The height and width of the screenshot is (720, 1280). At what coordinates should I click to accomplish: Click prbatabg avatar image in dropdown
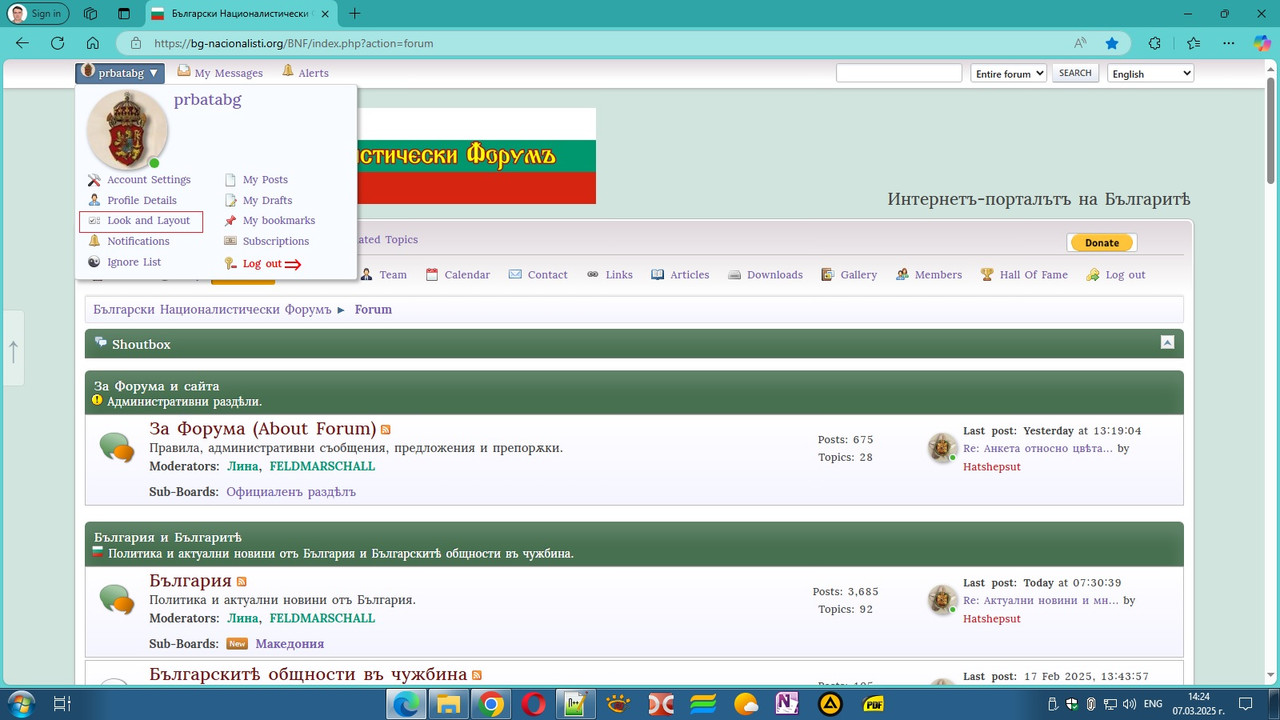point(127,130)
